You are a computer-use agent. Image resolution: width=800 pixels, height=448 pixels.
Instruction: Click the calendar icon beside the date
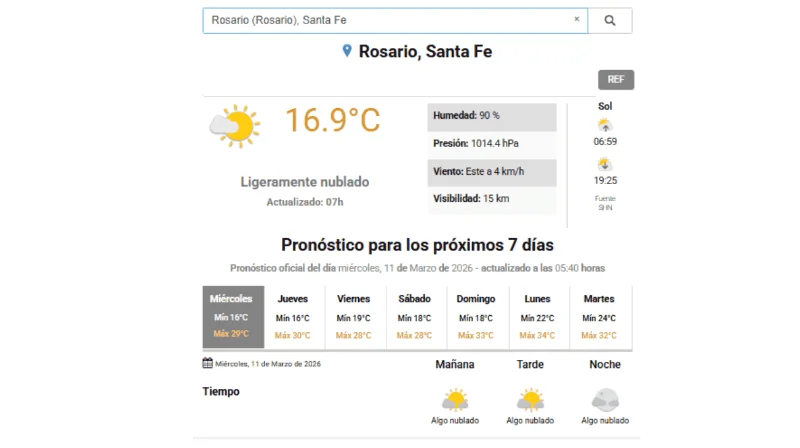(x=208, y=363)
